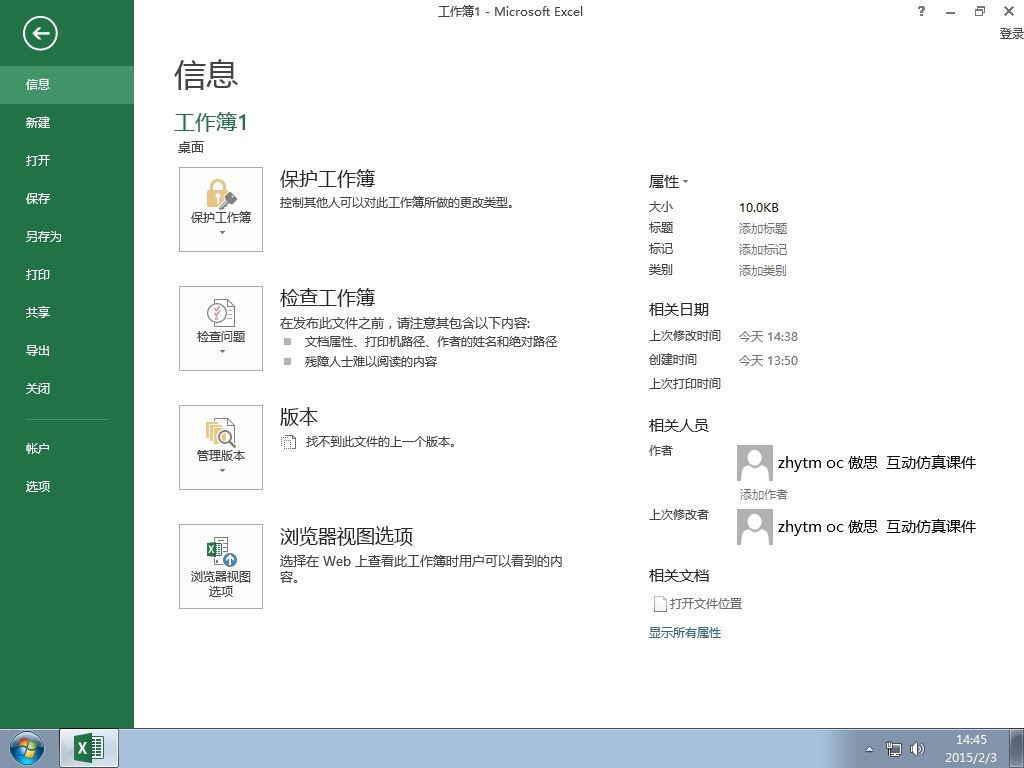Click the 10.0KB file size value
Image resolution: width=1024 pixels, height=768 pixels.
coord(759,208)
